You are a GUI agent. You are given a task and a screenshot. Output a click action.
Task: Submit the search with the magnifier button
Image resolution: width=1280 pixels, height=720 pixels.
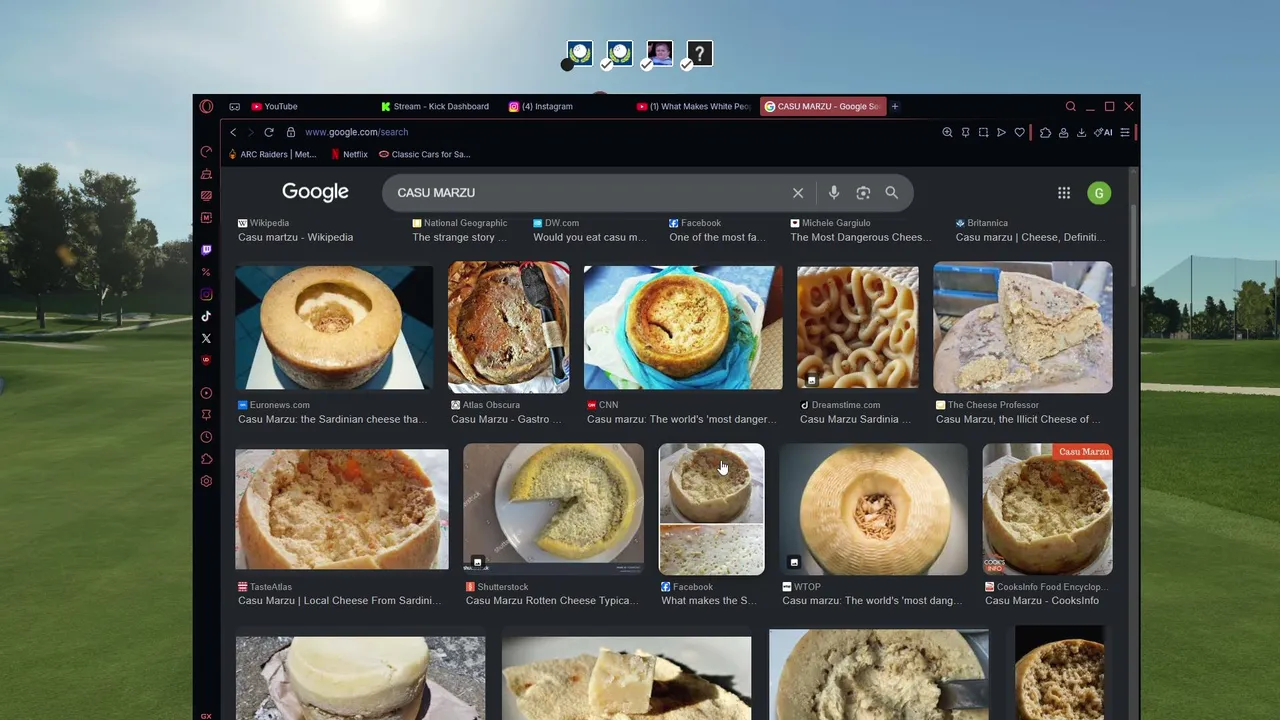point(891,193)
